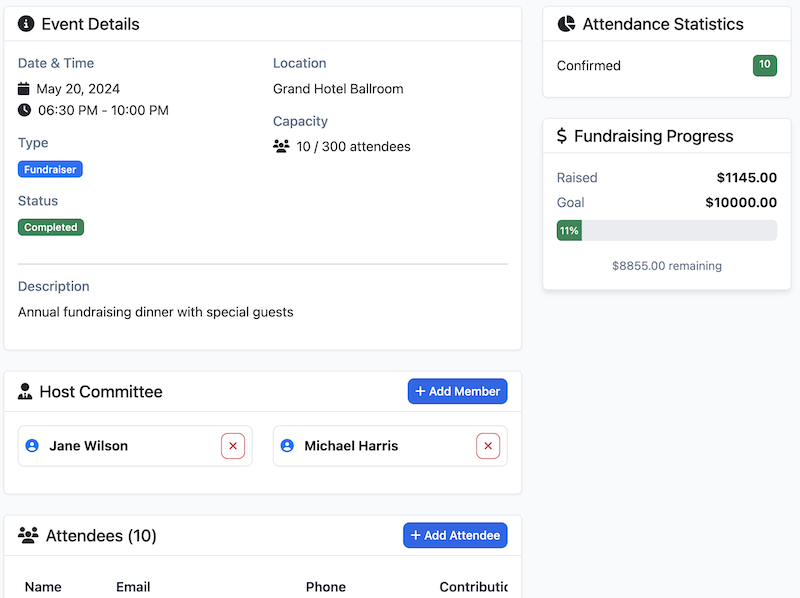Click the Event Details heading
This screenshot has width=800, height=598.
coord(90,24)
